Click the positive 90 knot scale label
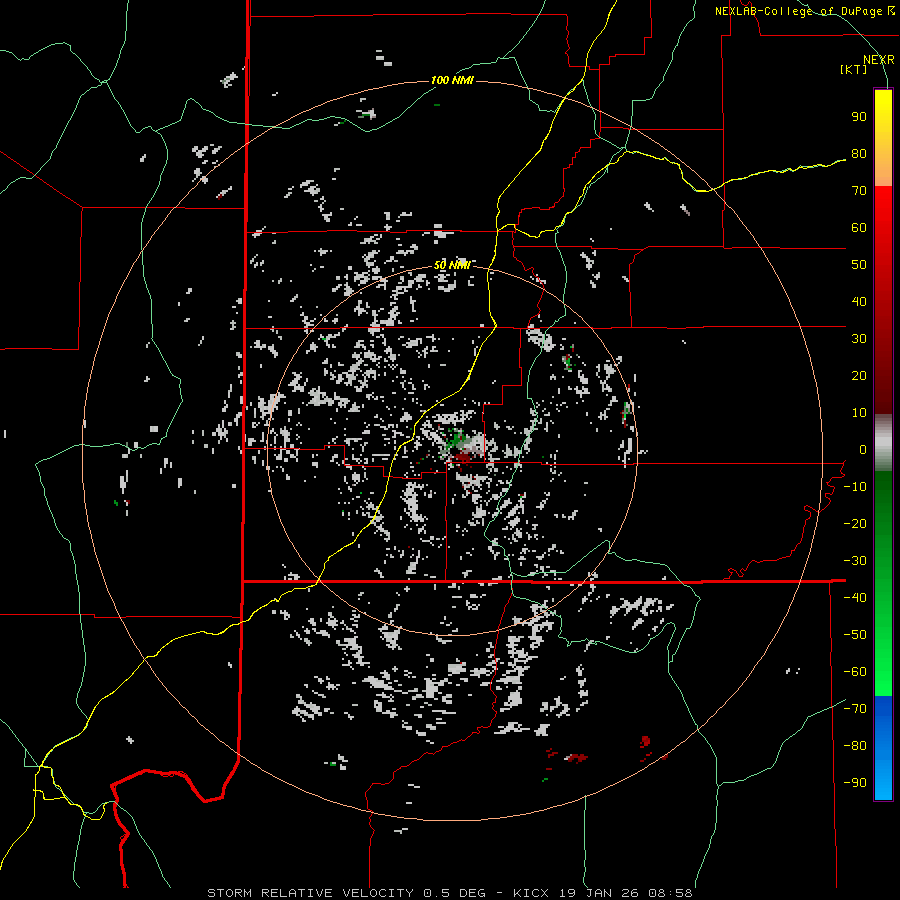Image resolution: width=900 pixels, height=900 pixels. click(x=859, y=117)
